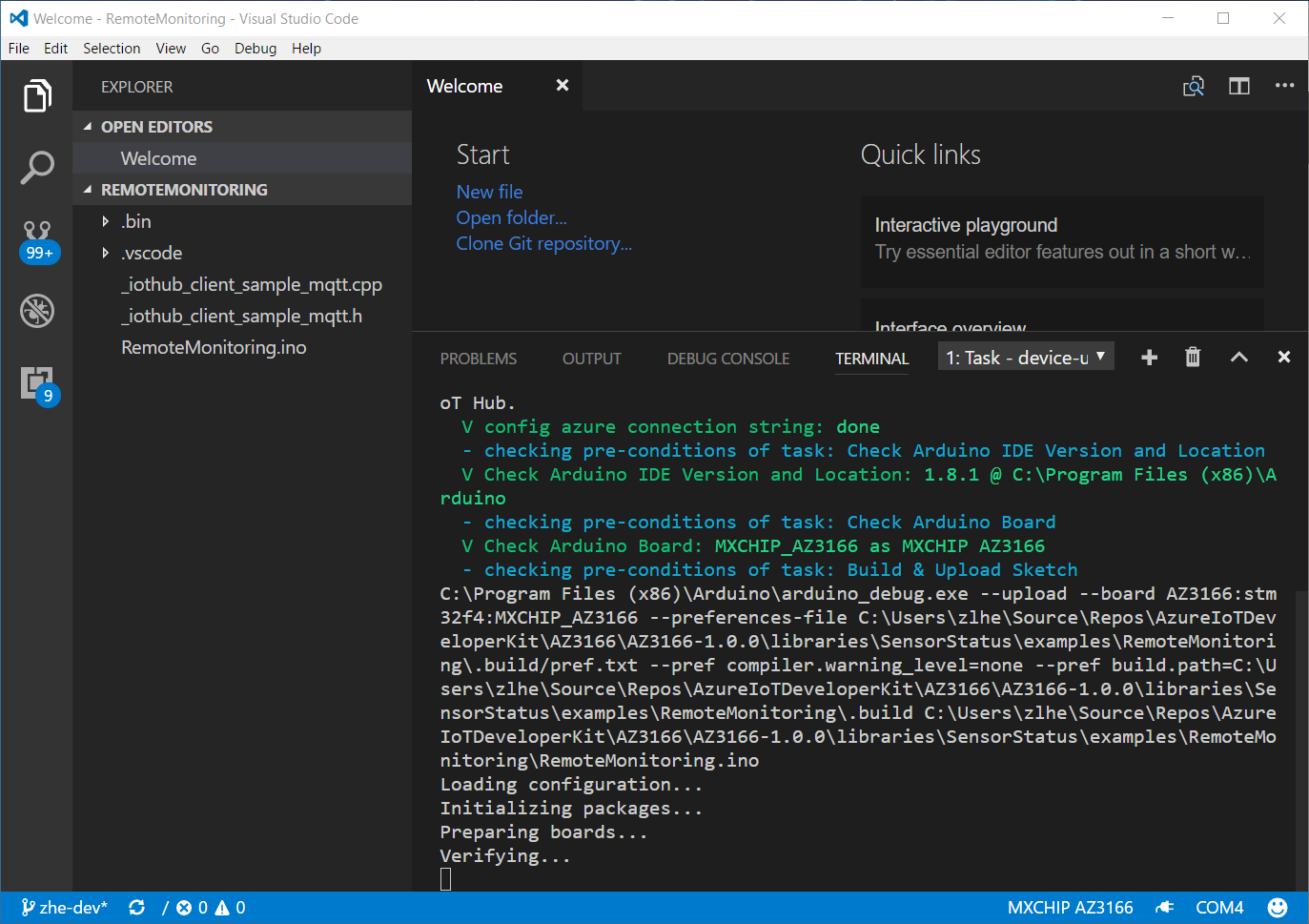Kill the terminal with trash icon
Image resolution: width=1309 pixels, height=924 pixels.
tap(1193, 357)
